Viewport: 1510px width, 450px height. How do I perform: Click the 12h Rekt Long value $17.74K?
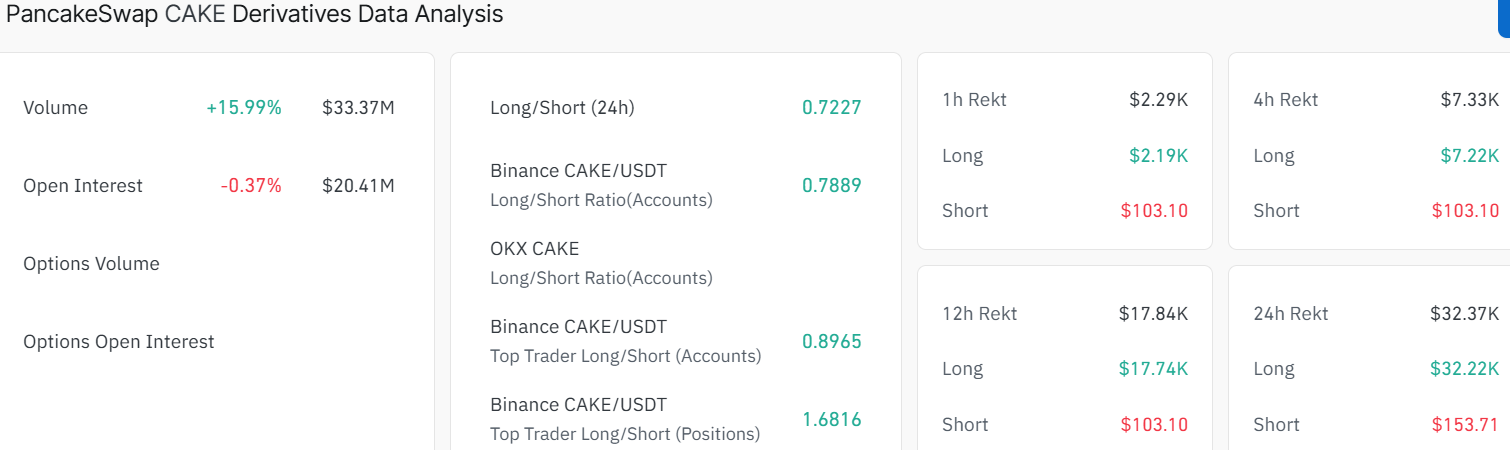(1153, 369)
